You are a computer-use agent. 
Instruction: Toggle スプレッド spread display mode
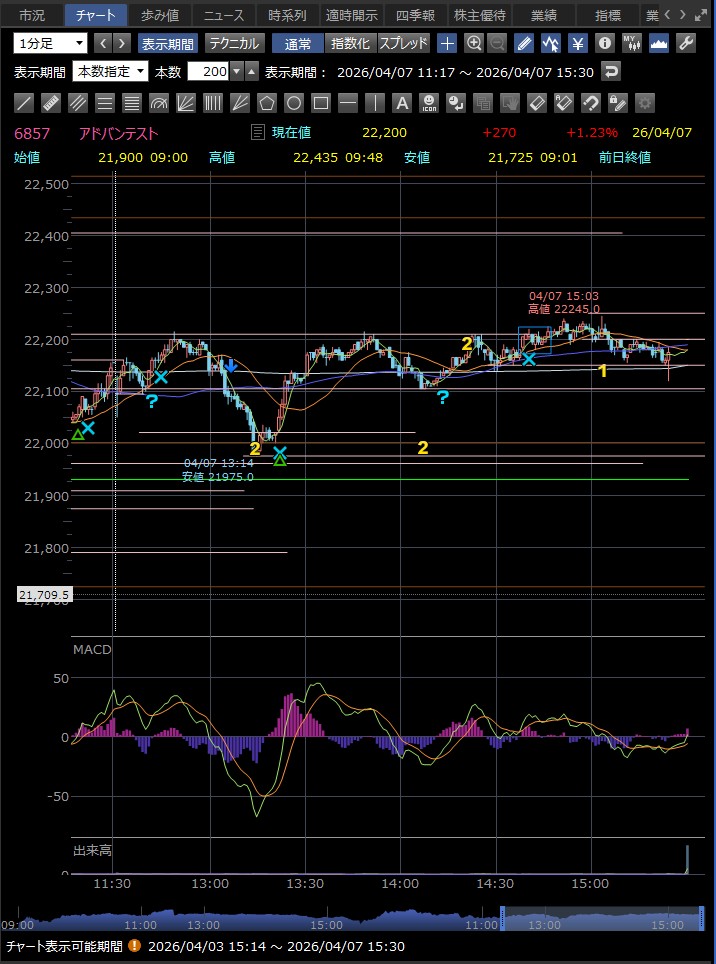(403, 43)
